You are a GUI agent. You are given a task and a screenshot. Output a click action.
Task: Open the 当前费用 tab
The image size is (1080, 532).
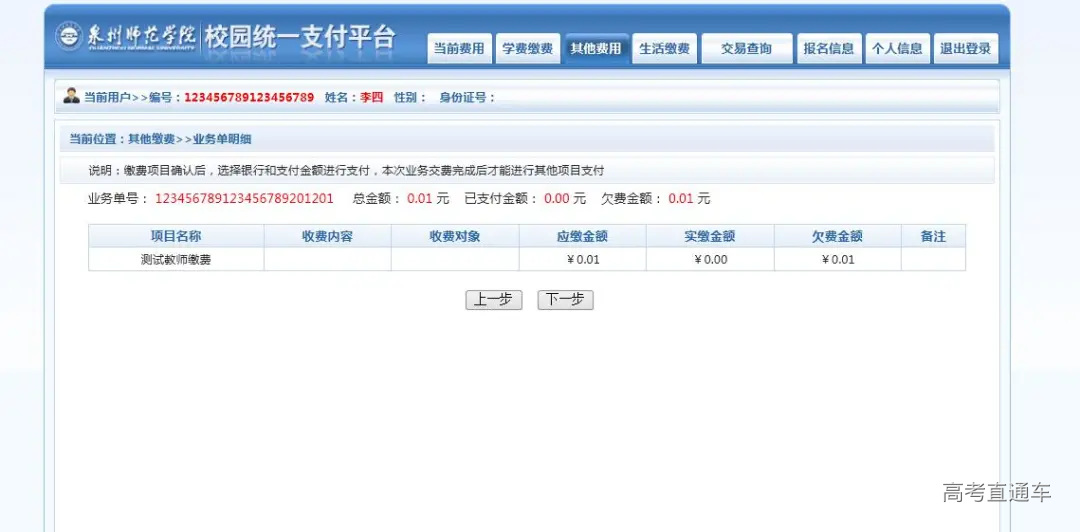pos(459,49)
